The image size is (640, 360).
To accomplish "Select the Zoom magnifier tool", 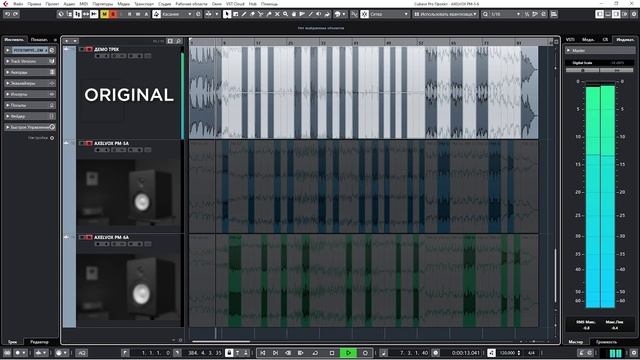I will pos(285,14).
